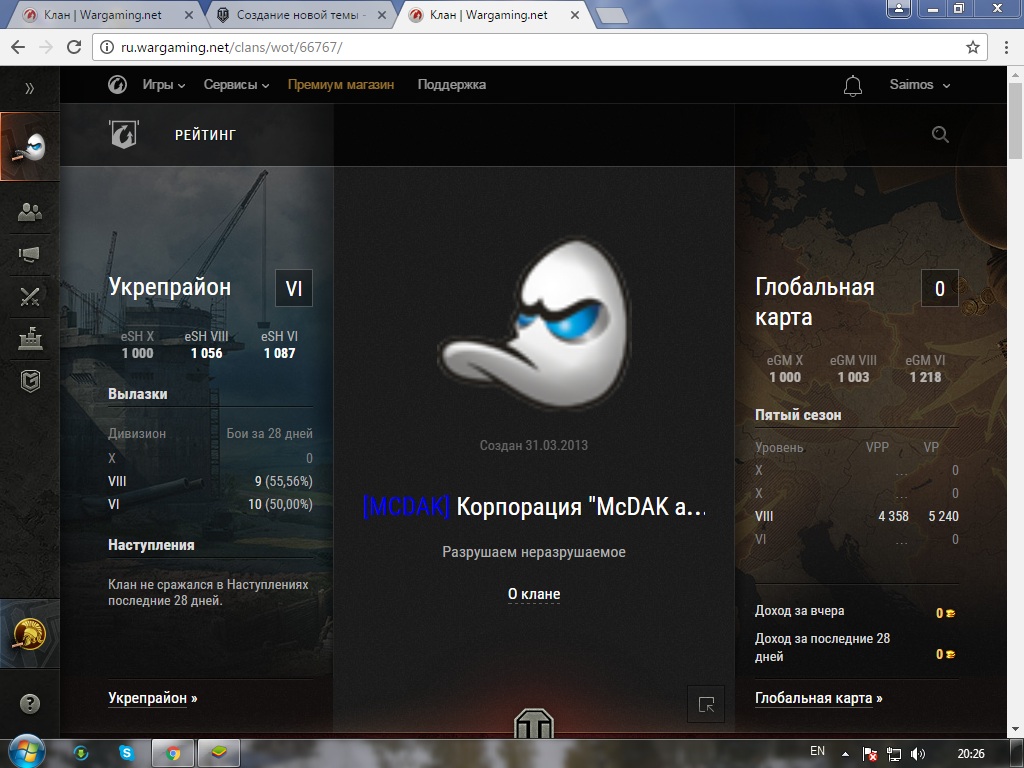Image resolution: width=1024 pixels, height=768 pixels.
Task: Bookmark this page with the star
Action: click(x=973, y=47)
